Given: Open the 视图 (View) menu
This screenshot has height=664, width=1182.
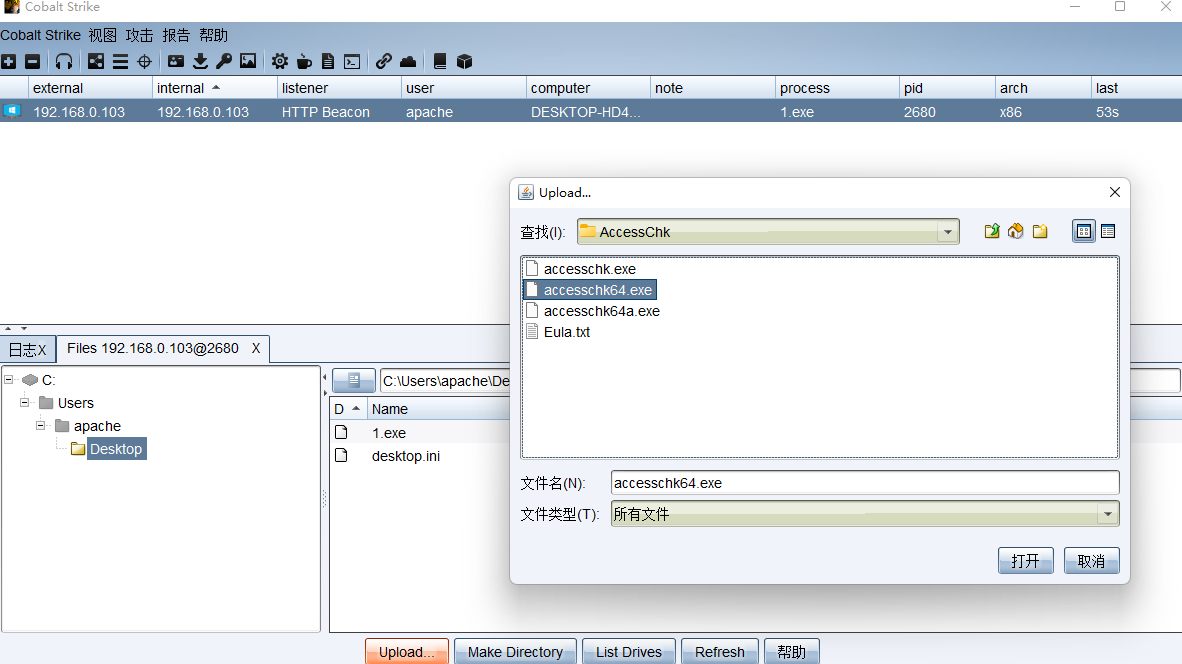Looking at the screenshot, I should click(x=103, y=35).
